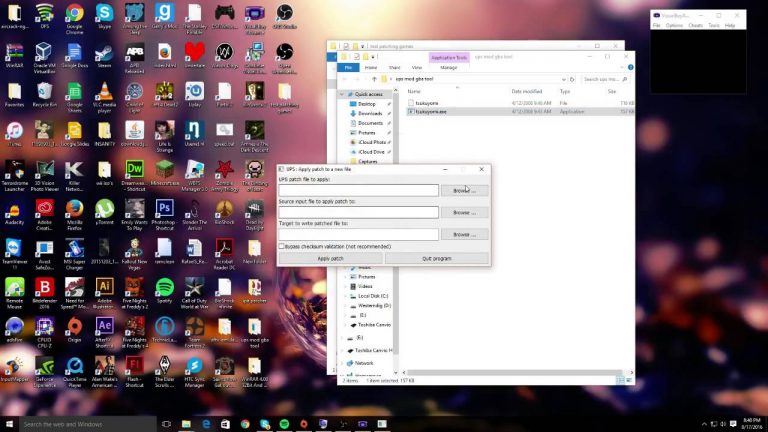Expand the Local Disk (C:) tree node

point(346,296)
